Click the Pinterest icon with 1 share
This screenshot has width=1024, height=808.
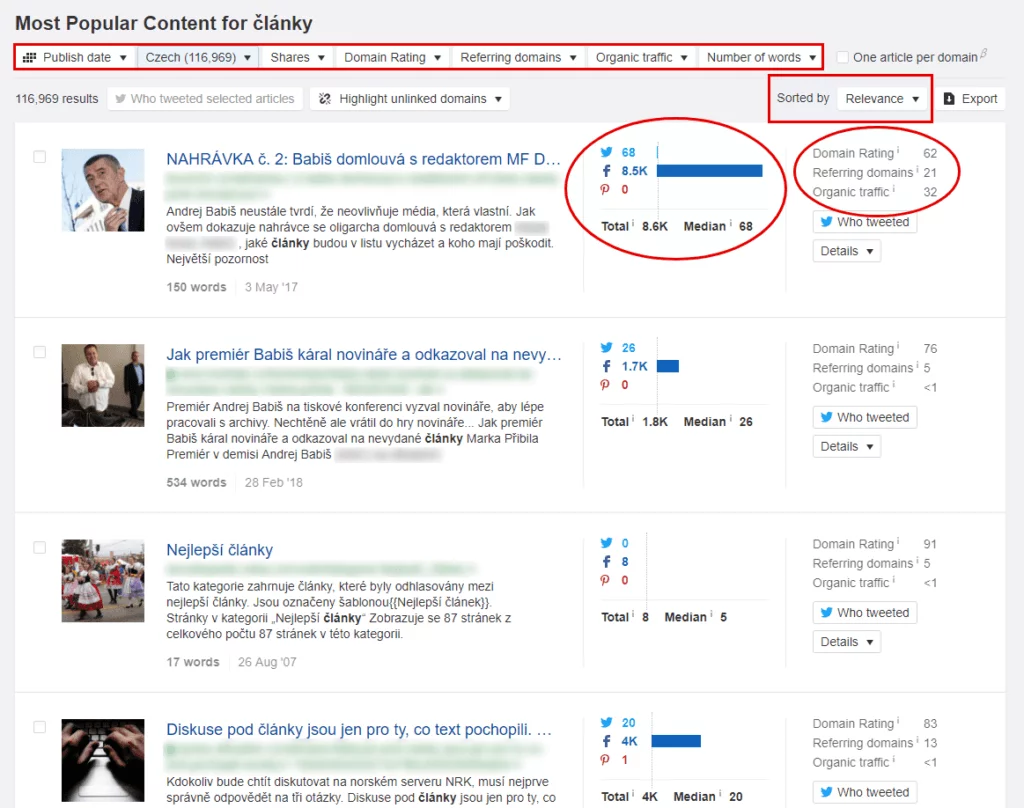[x=605, y=760]
